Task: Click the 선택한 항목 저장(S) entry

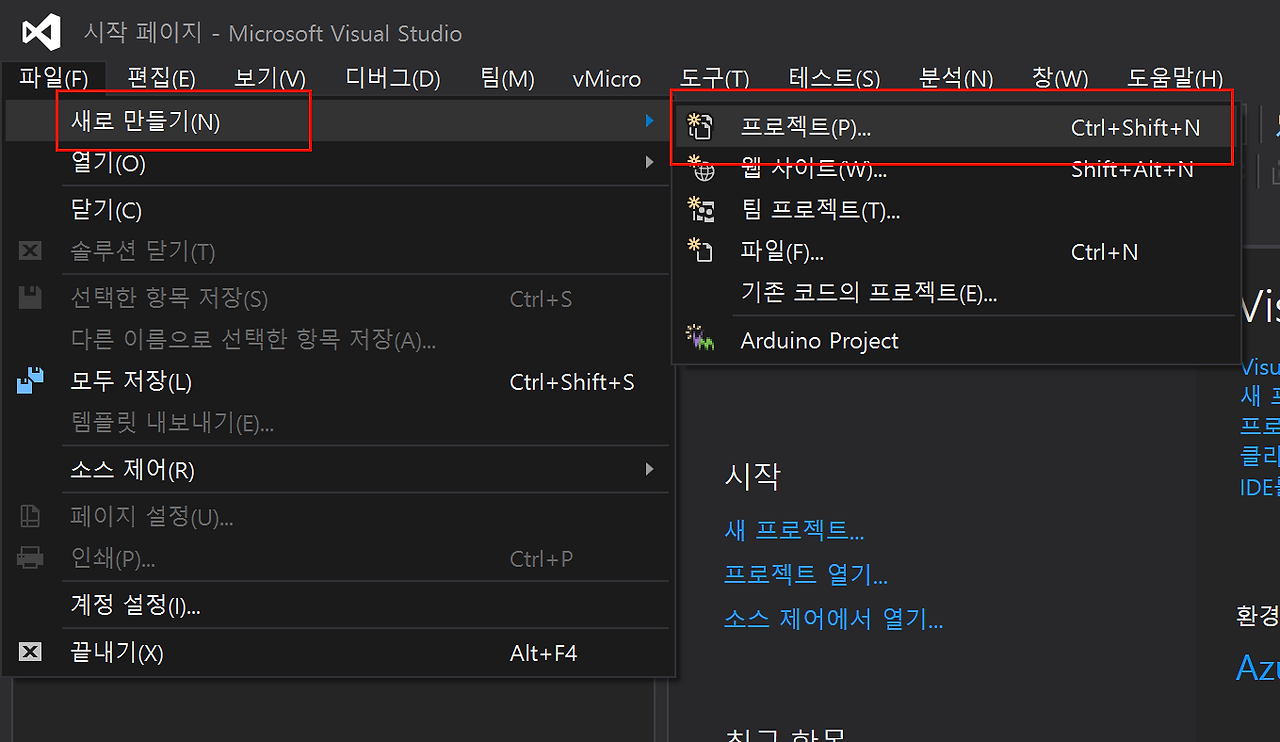Action: click(338, 298)
